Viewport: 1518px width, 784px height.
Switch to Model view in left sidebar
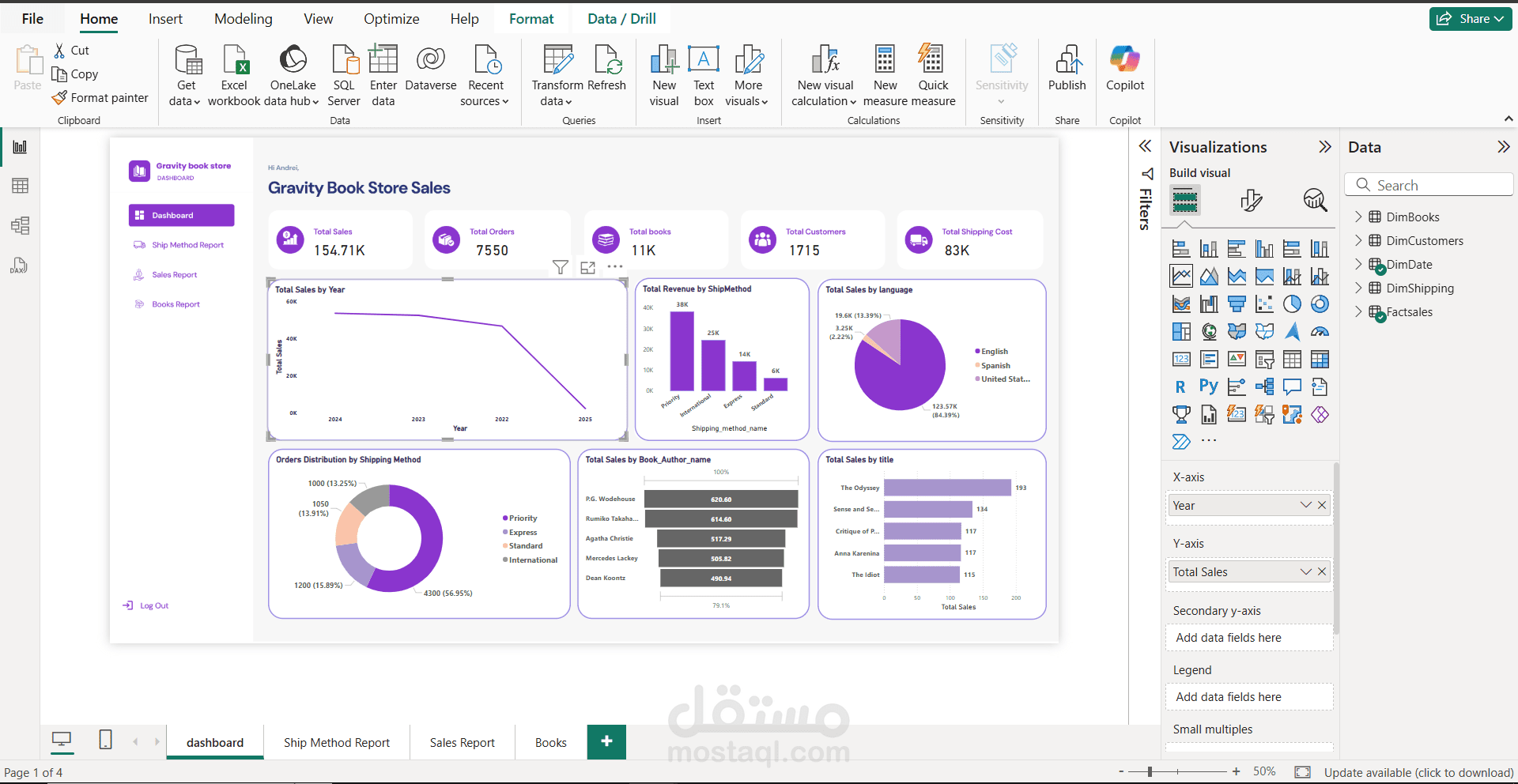[21, 226]
